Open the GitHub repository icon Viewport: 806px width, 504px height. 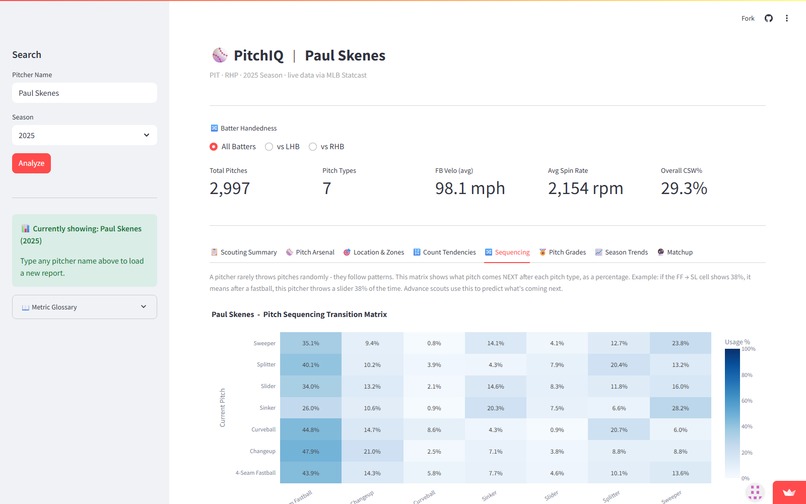[x=768, y=19]
